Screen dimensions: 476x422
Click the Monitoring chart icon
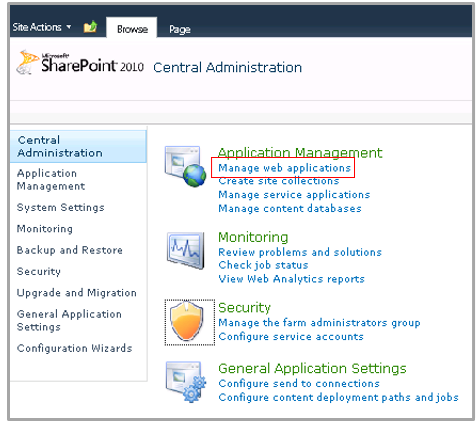point(185,251)
